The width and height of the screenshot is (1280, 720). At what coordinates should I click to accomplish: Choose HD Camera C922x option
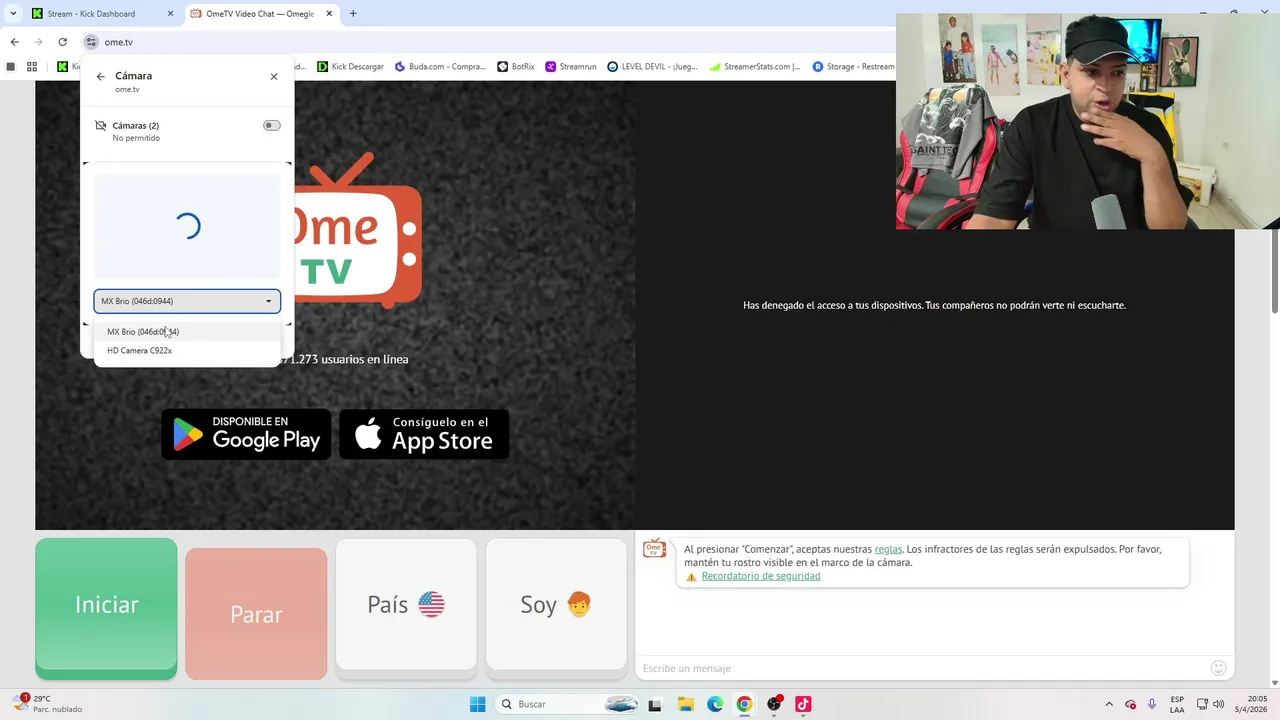pos(187,350)
